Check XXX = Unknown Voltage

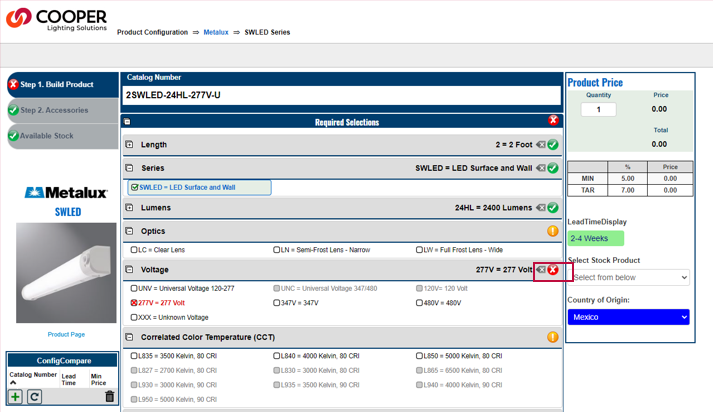tap(134, 317)
